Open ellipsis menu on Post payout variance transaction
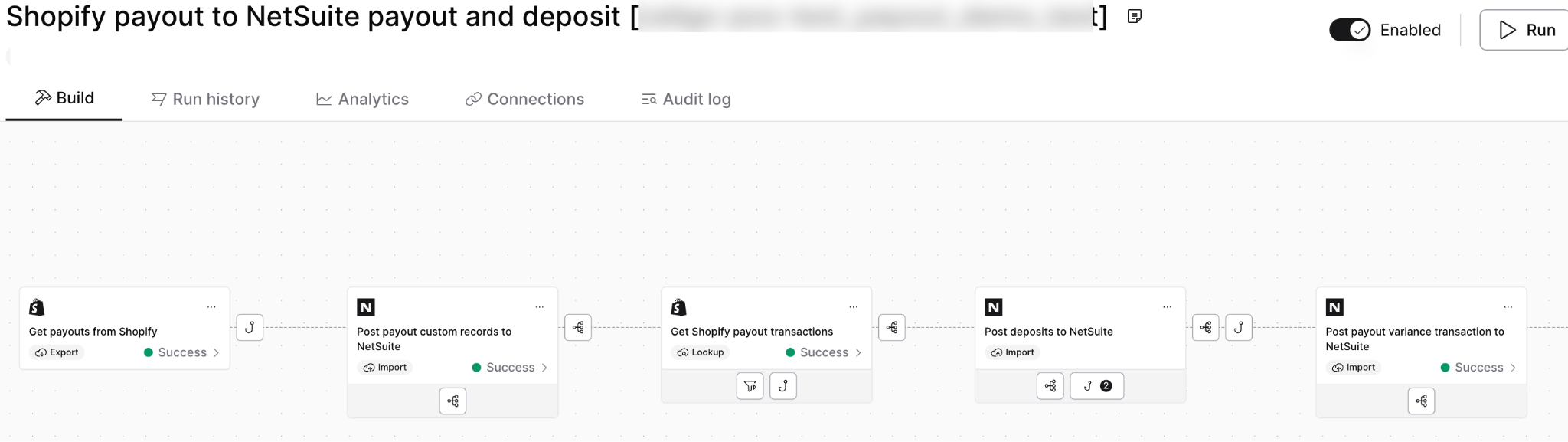 point(1508,307)
